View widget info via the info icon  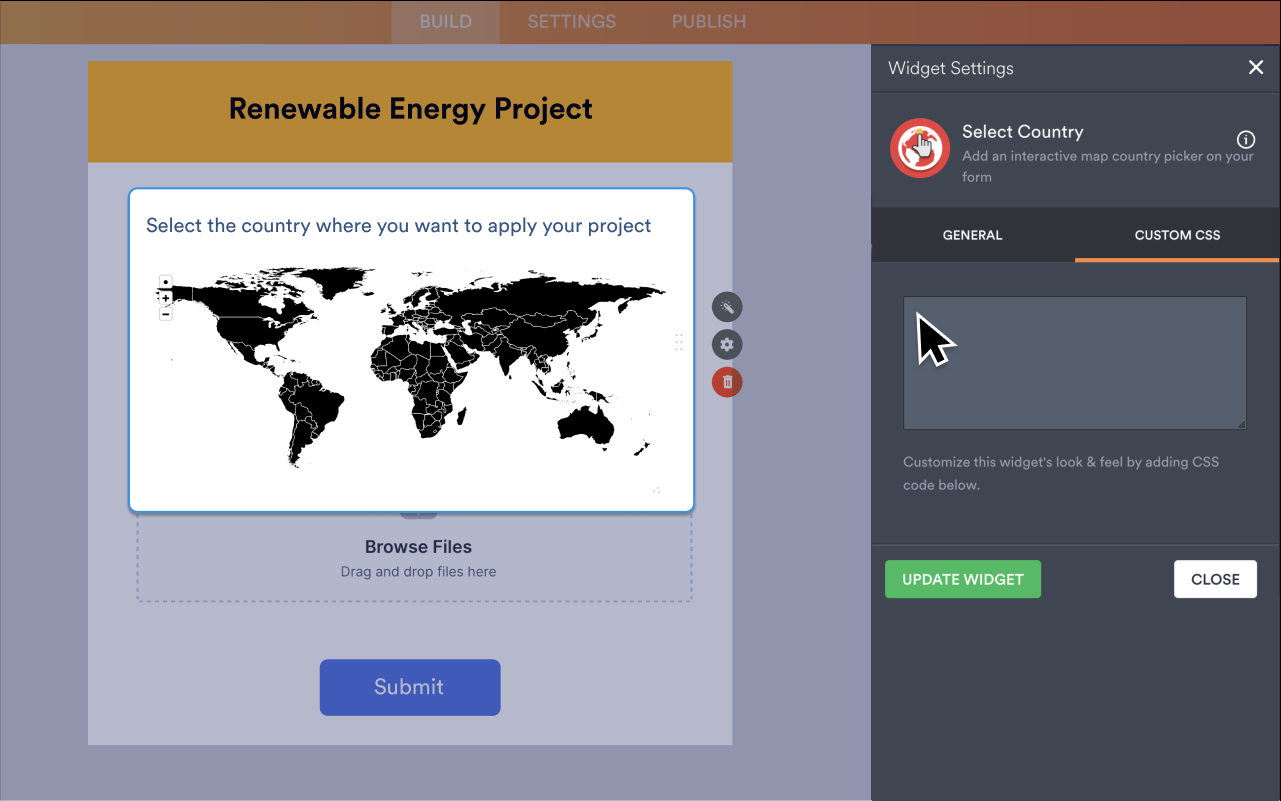point(1245,140)
